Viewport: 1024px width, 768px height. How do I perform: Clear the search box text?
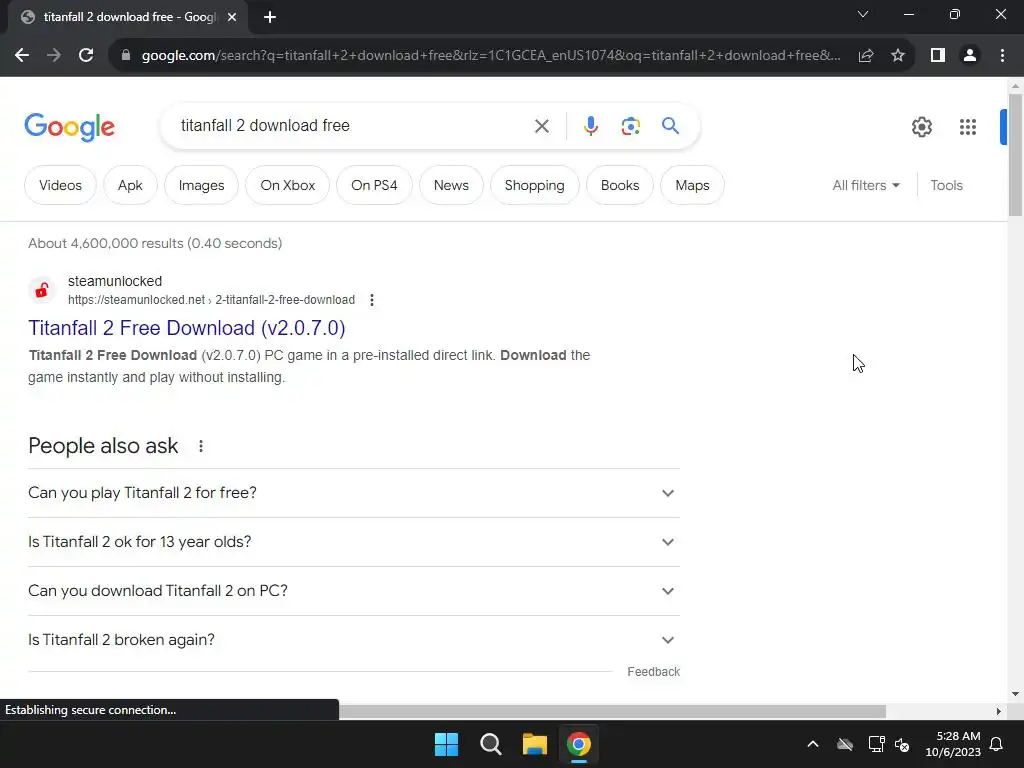tap(541, 126)
